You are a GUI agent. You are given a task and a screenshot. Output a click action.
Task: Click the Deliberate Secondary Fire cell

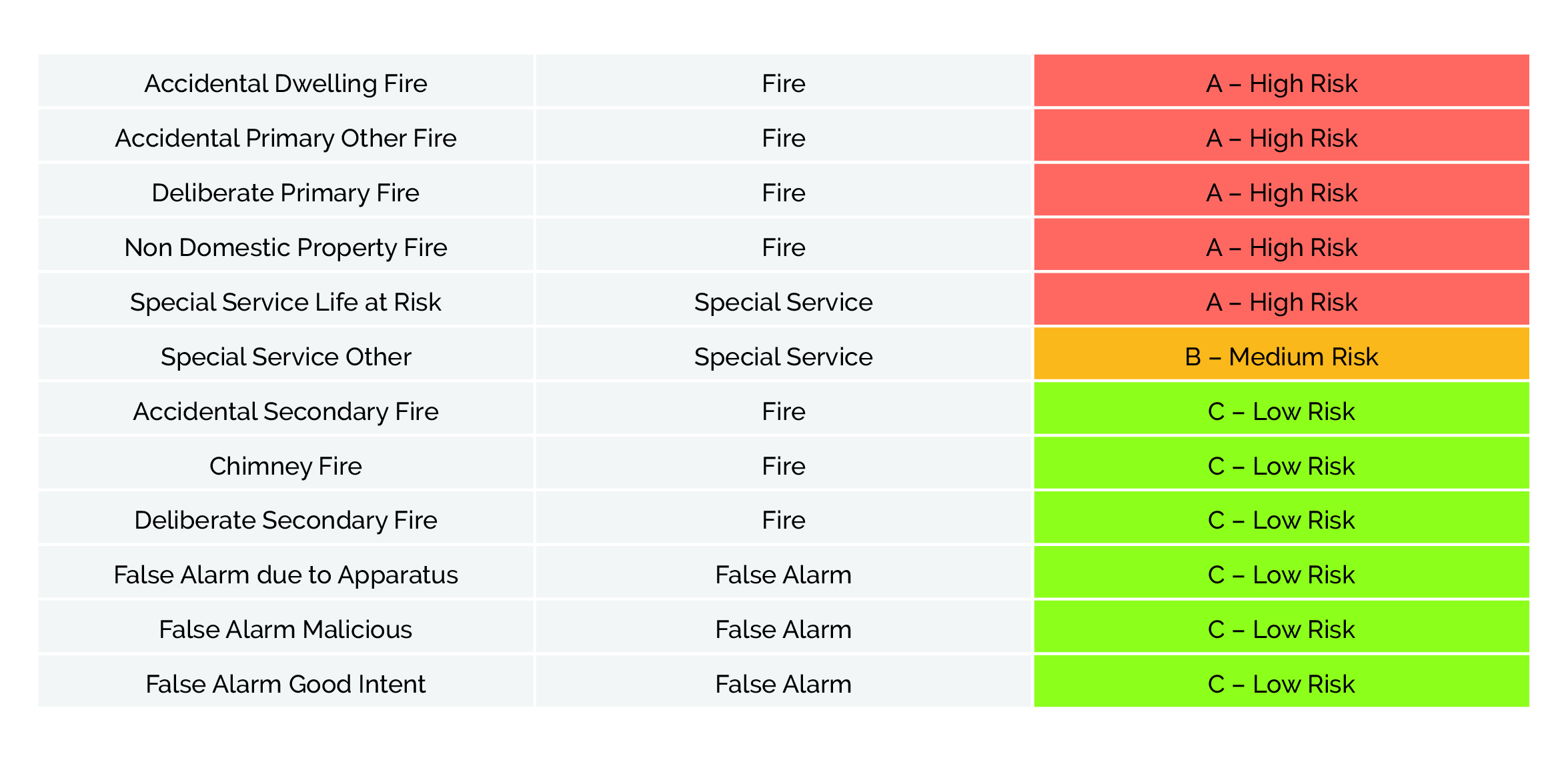(x=286, y=518)
